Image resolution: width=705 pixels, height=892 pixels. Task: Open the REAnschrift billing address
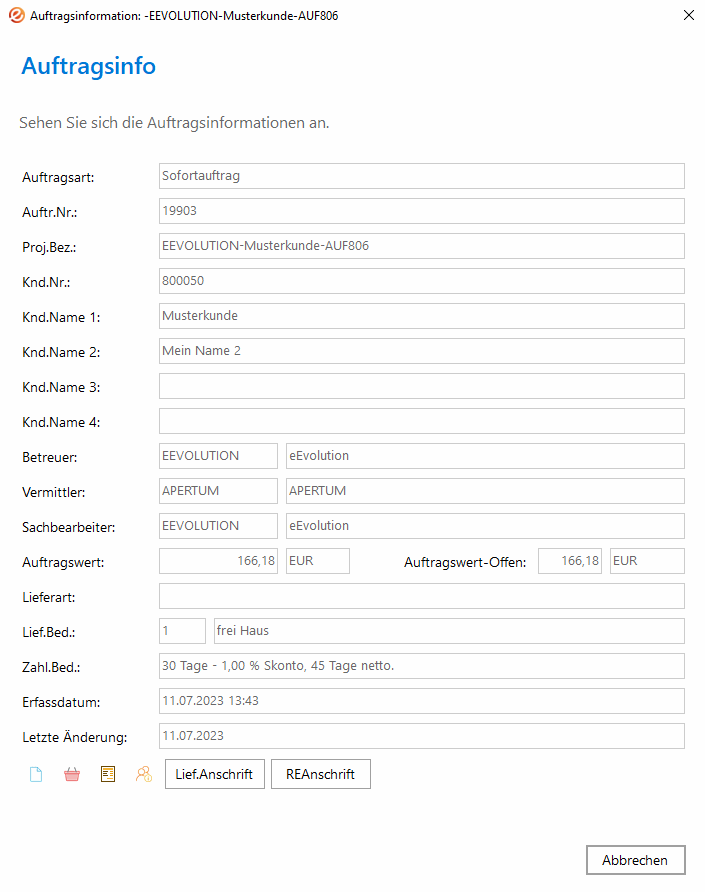click(x=320, y=774)
